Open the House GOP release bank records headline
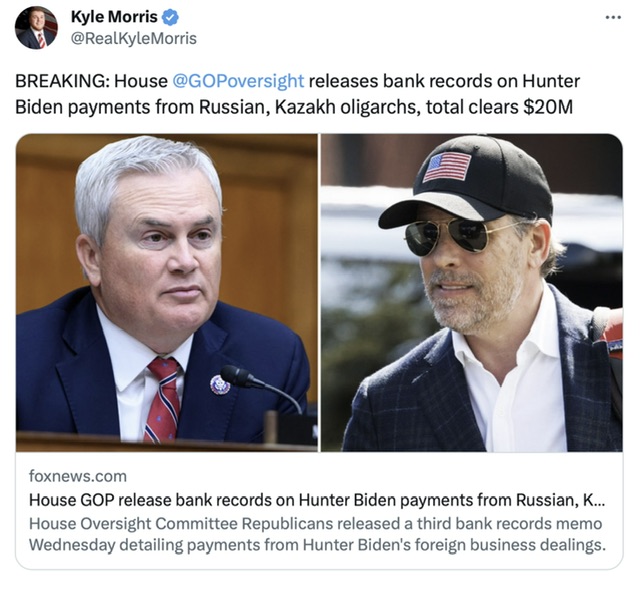 (317, 500)
